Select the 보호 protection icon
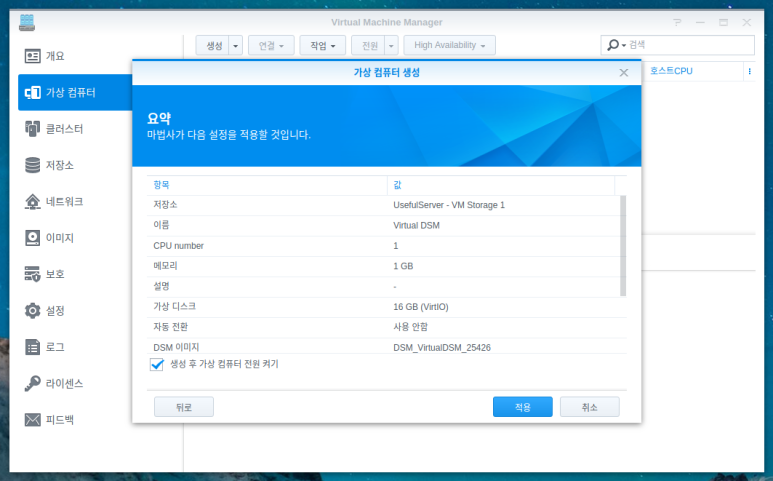773x481 pixels. pos(33,274)
